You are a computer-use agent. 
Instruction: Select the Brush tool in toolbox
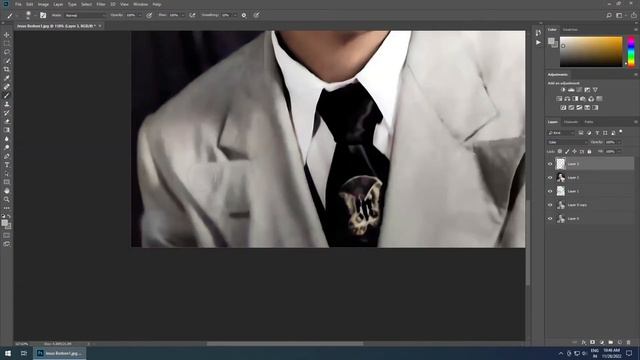7,95
